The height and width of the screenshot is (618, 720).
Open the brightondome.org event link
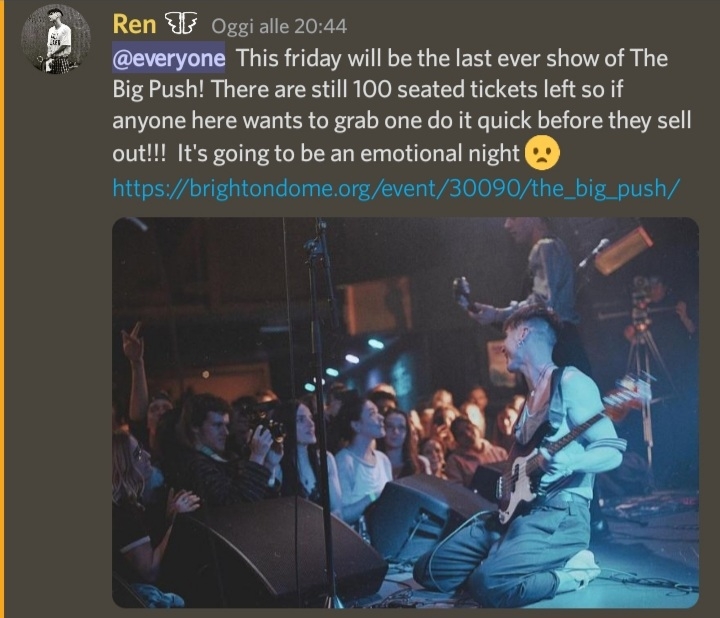pos(396,188)
